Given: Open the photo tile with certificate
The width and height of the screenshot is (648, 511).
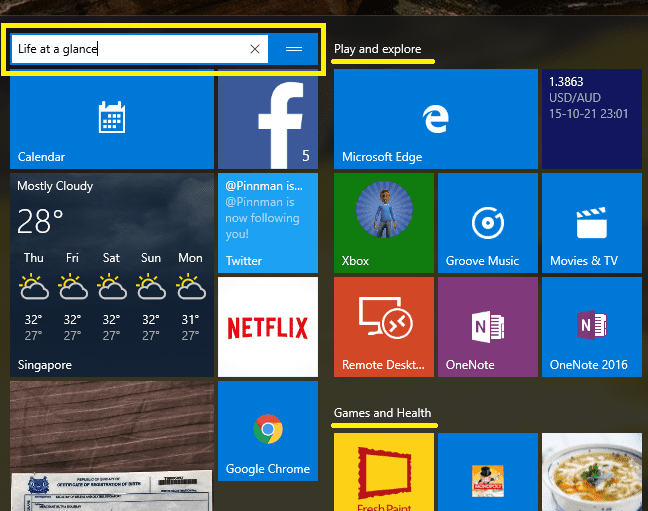Looking at the screenshot, I should coord(112,446).
